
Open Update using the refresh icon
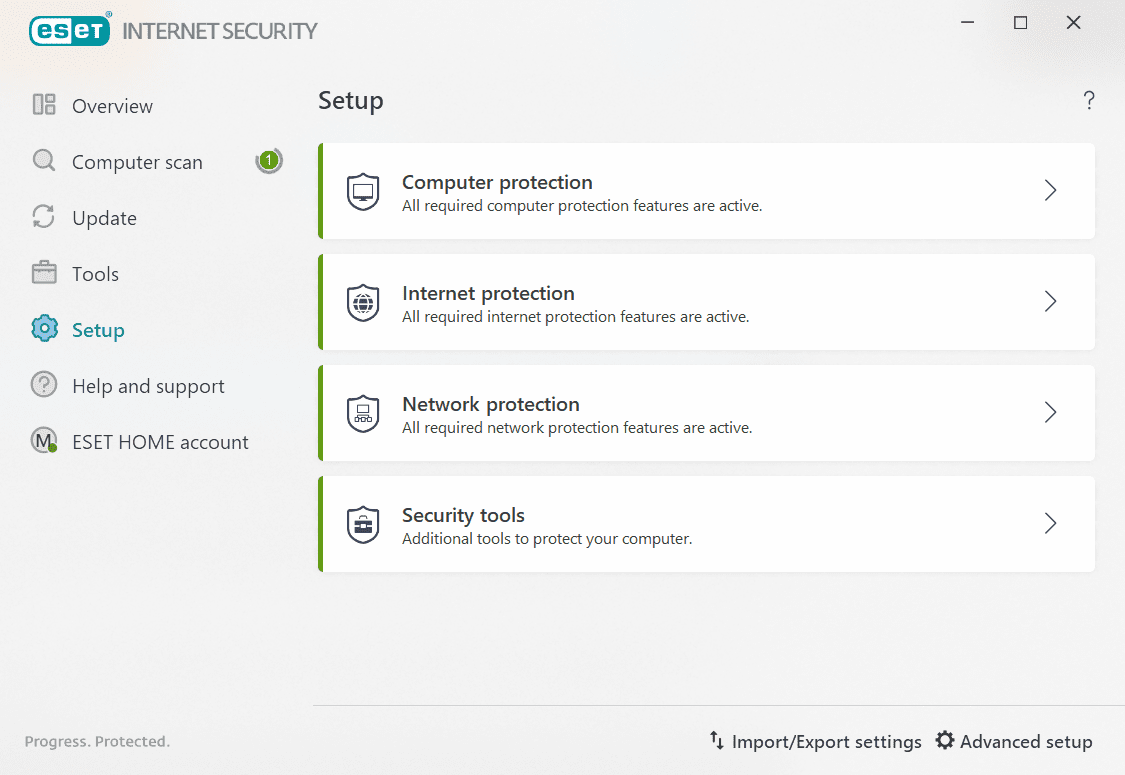(44, 217)
